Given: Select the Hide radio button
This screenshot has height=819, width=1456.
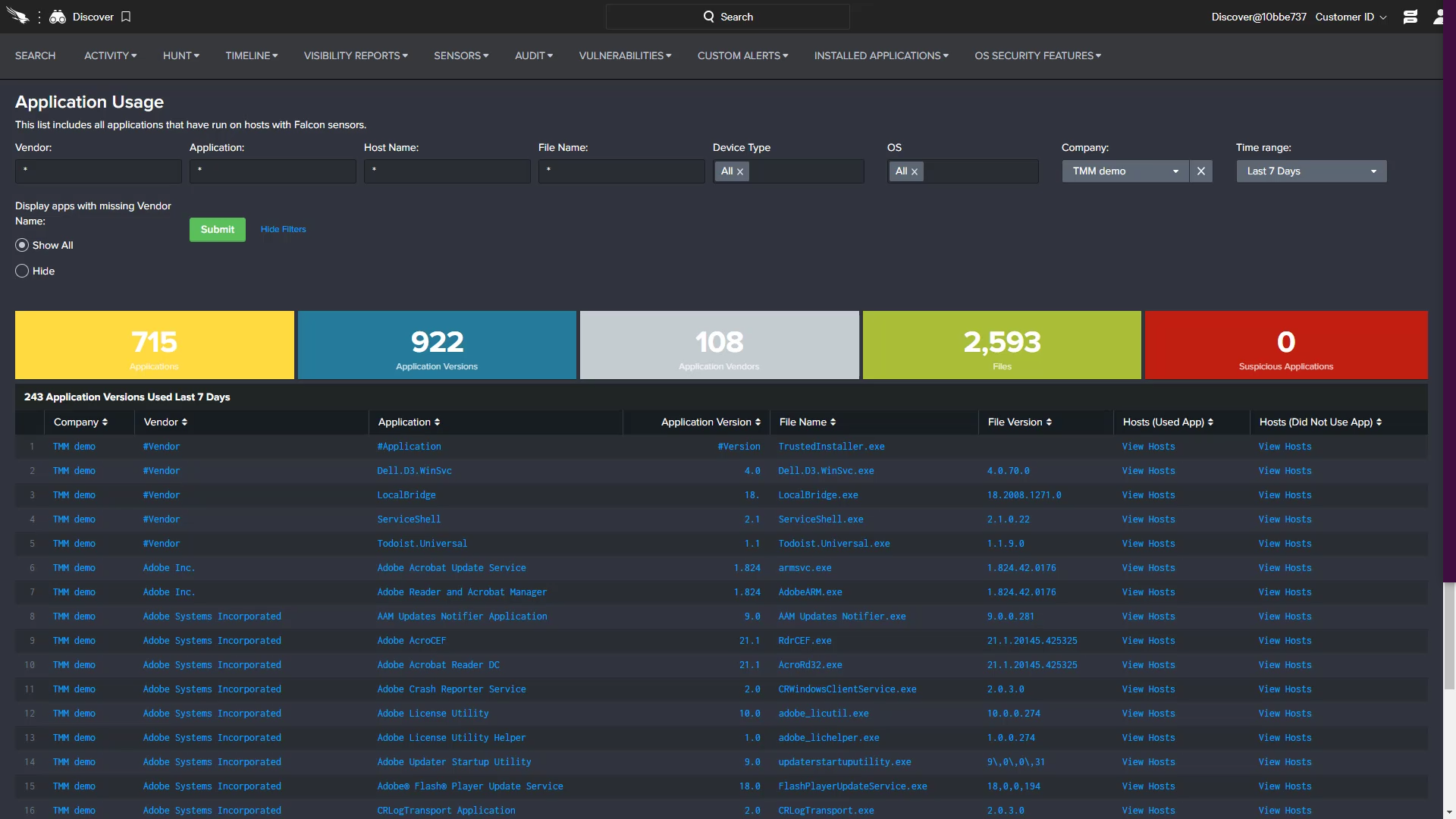Looking at the screenshot, I should [x=22, y=271].
